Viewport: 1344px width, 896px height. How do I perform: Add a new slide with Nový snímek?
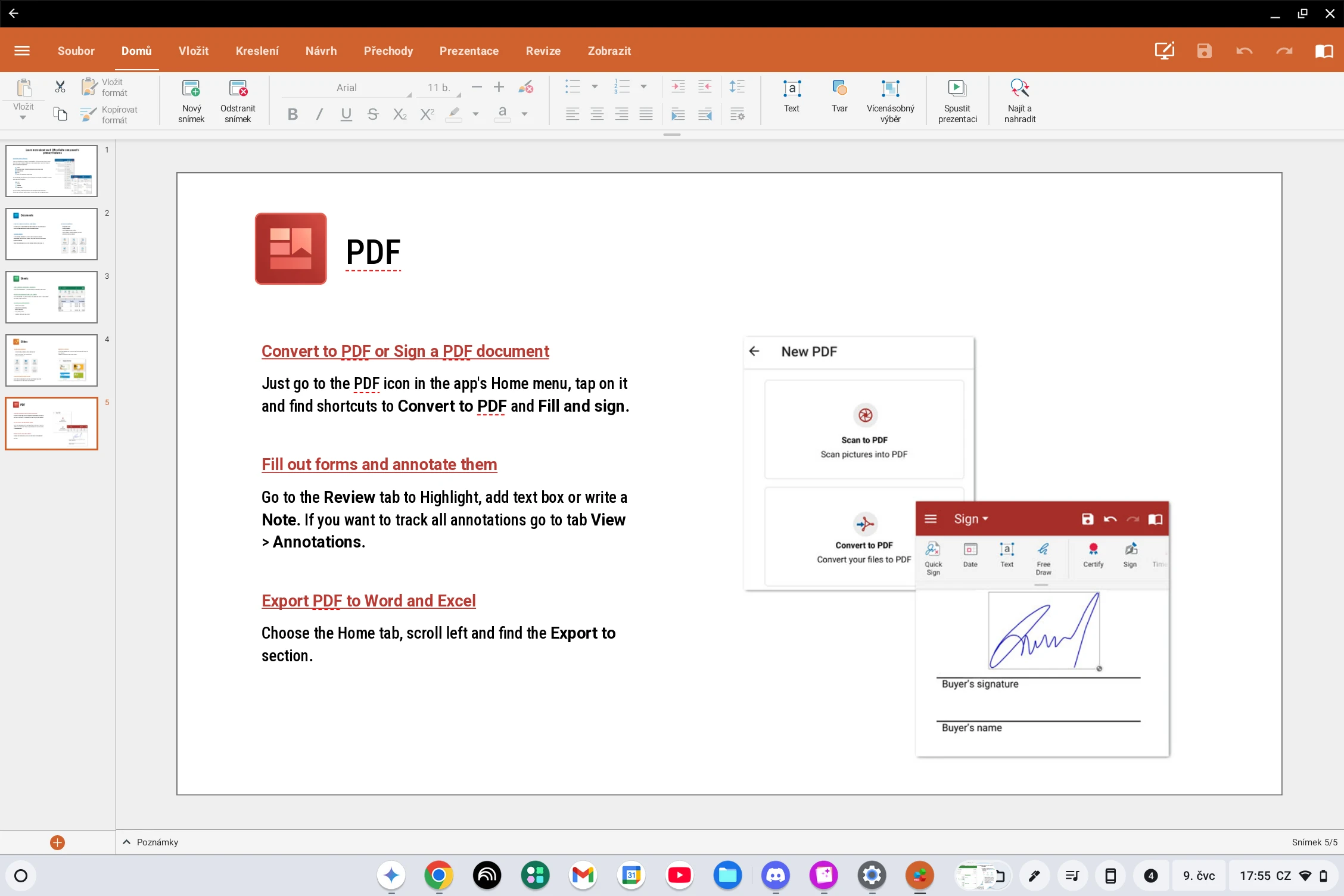(191, 101)
